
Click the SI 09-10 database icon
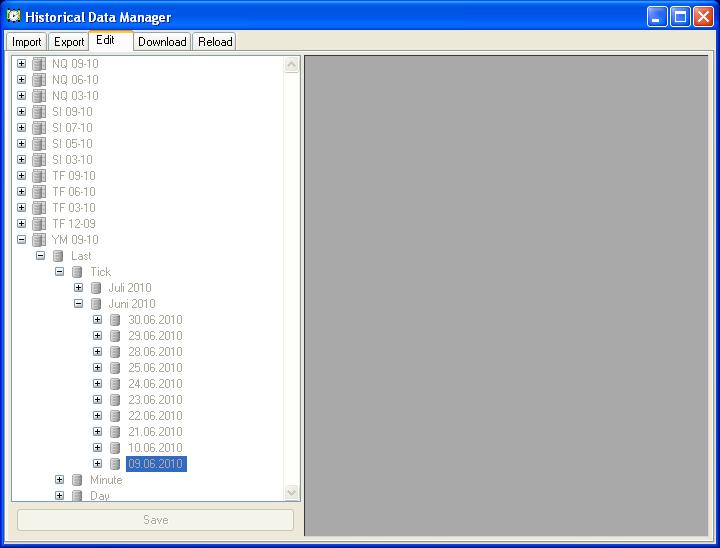39,112
